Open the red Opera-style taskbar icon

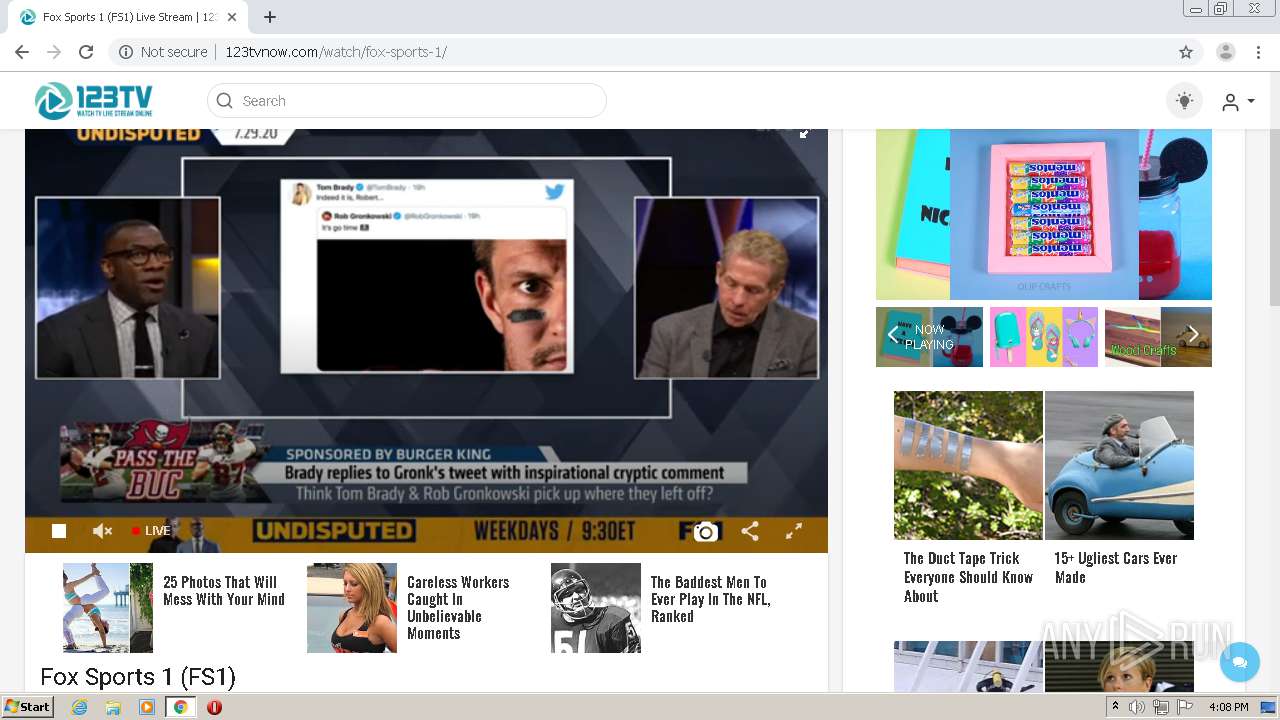pos(214,707)
